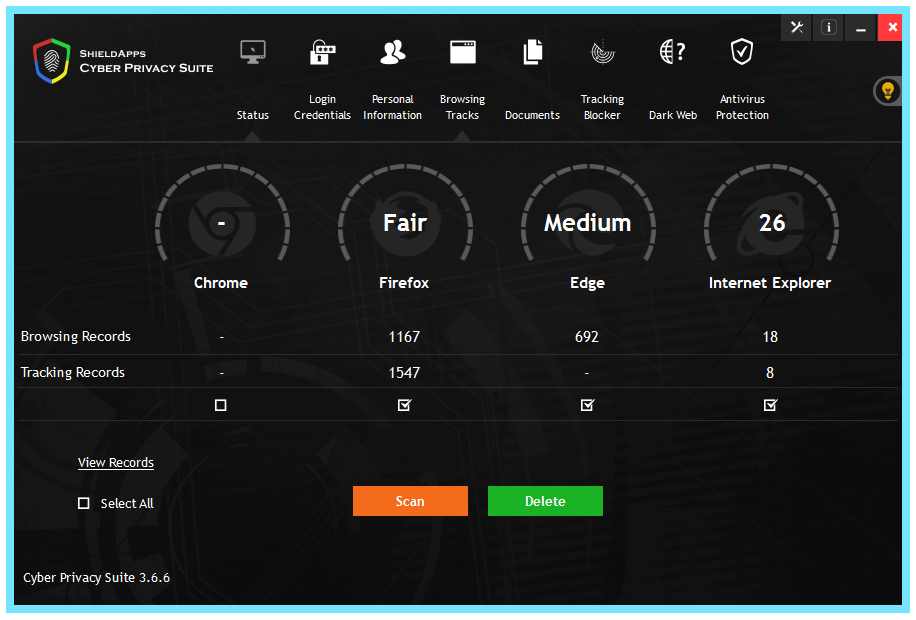Open the Tracking Blocker radar icon

pos(603,53)
